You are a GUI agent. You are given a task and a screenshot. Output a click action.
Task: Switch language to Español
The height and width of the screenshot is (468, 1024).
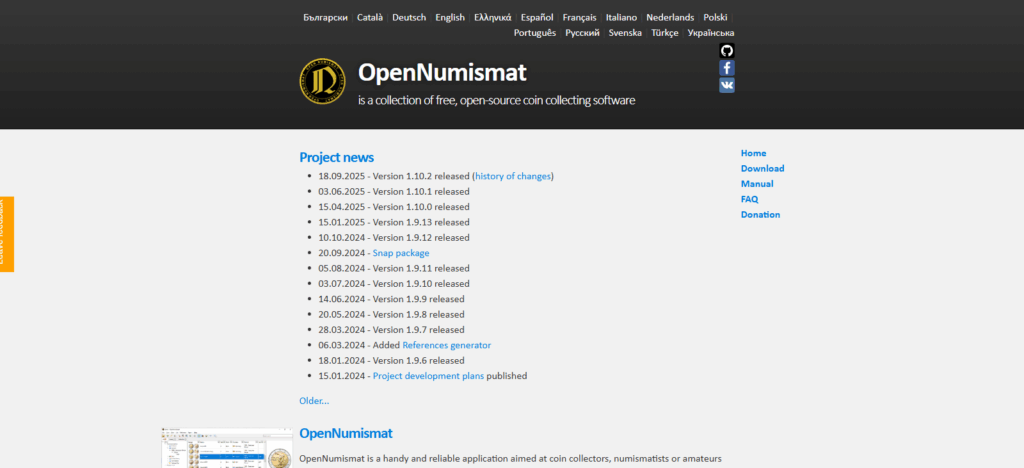(x=537, y=18)
